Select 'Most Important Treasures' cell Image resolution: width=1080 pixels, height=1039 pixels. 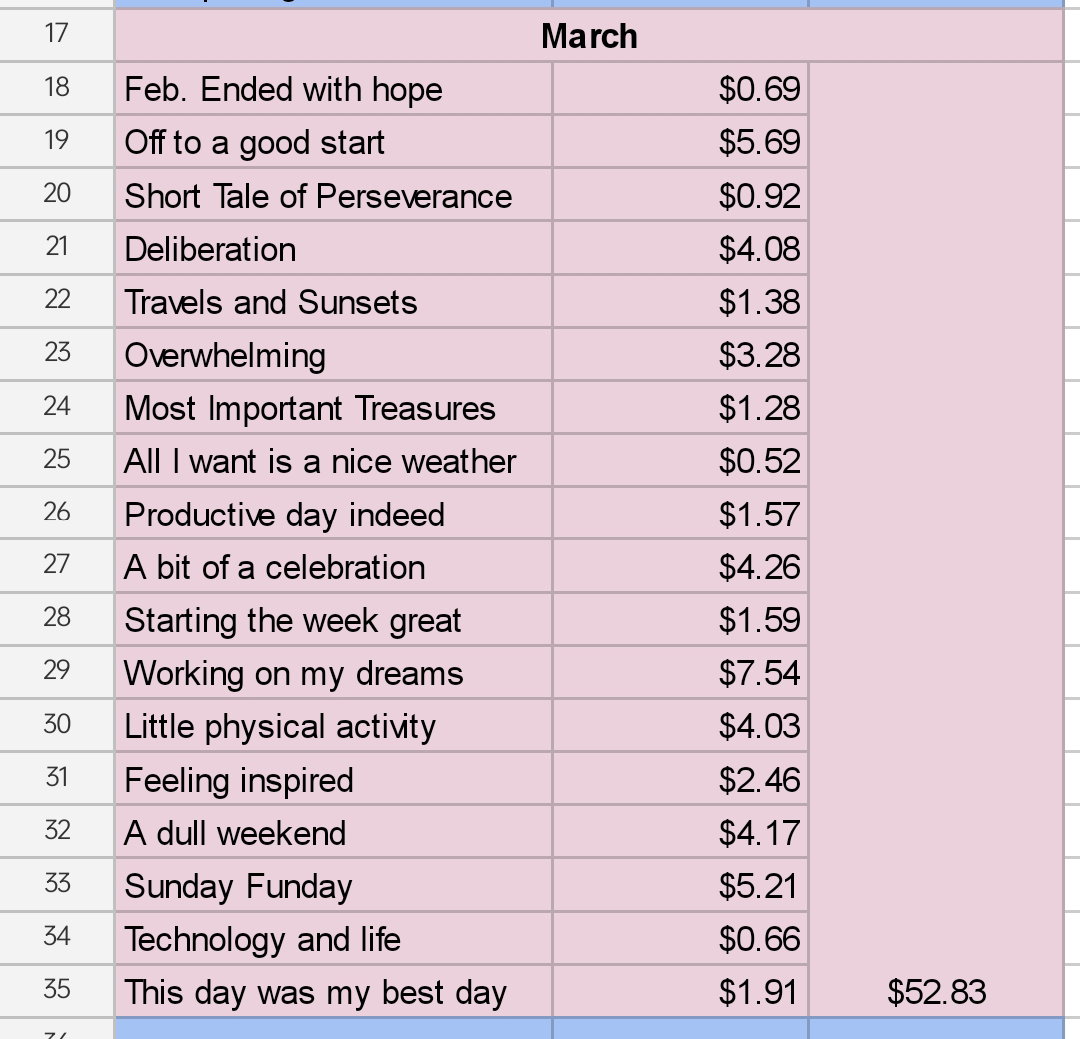pyautogui.click(x=333, y=407)
